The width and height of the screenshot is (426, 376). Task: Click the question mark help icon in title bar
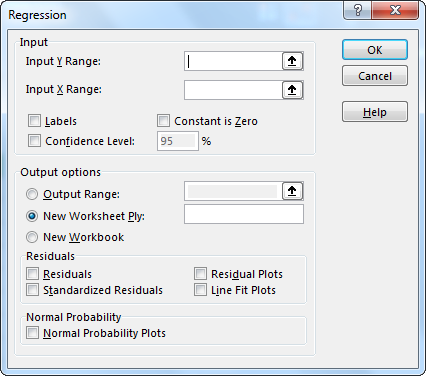click(x=358, y=10)
